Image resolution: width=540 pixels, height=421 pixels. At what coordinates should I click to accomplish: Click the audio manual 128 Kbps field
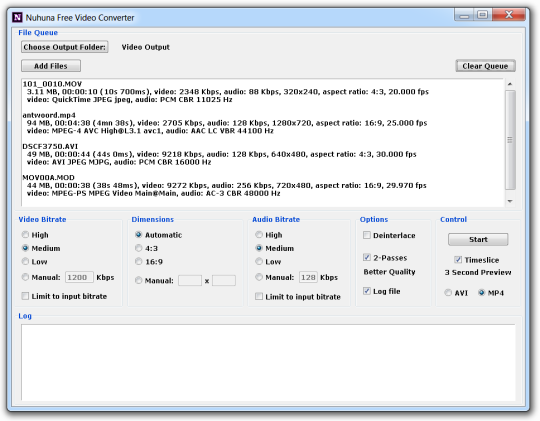[308, 277]
